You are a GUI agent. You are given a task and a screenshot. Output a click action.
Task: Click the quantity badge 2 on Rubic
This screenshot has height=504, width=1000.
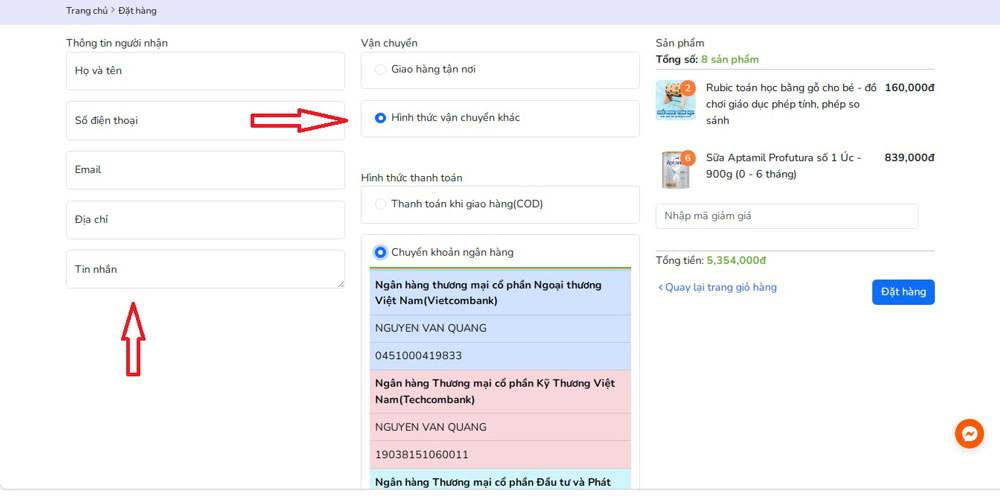688,88
